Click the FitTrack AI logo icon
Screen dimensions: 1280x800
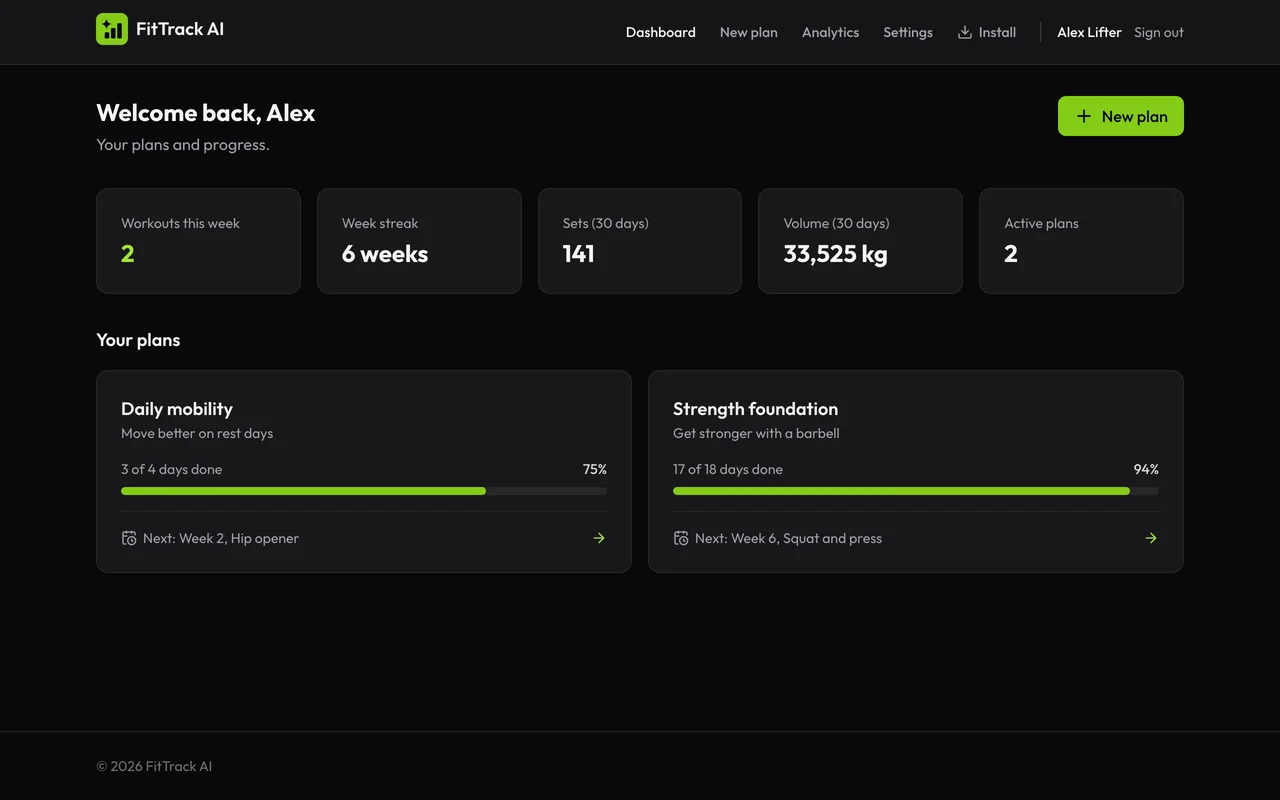click(112, 29)
